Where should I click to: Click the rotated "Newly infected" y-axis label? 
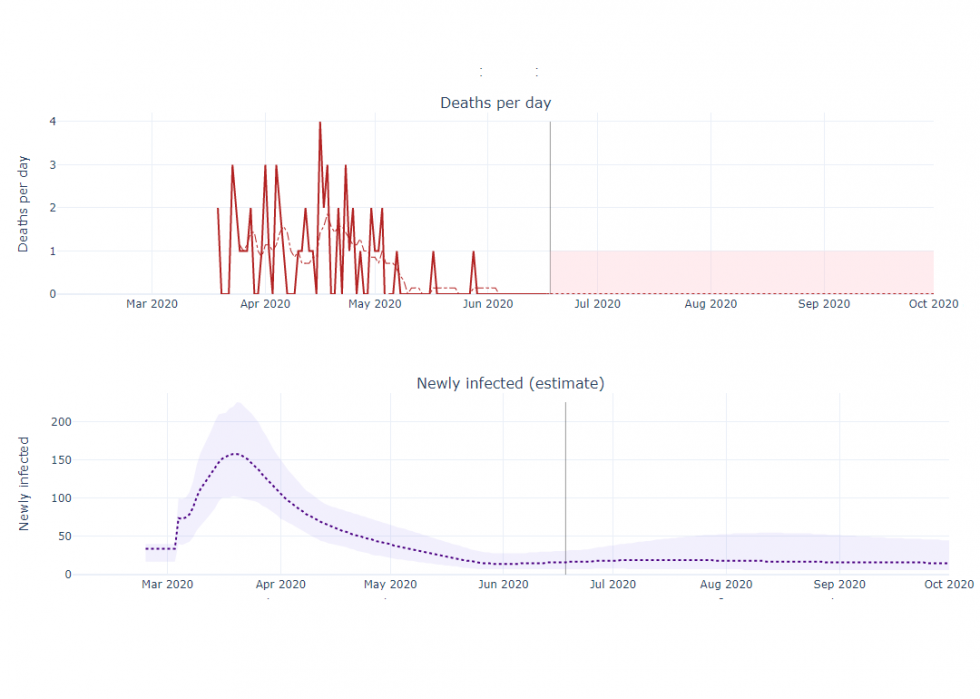(24, 483)
